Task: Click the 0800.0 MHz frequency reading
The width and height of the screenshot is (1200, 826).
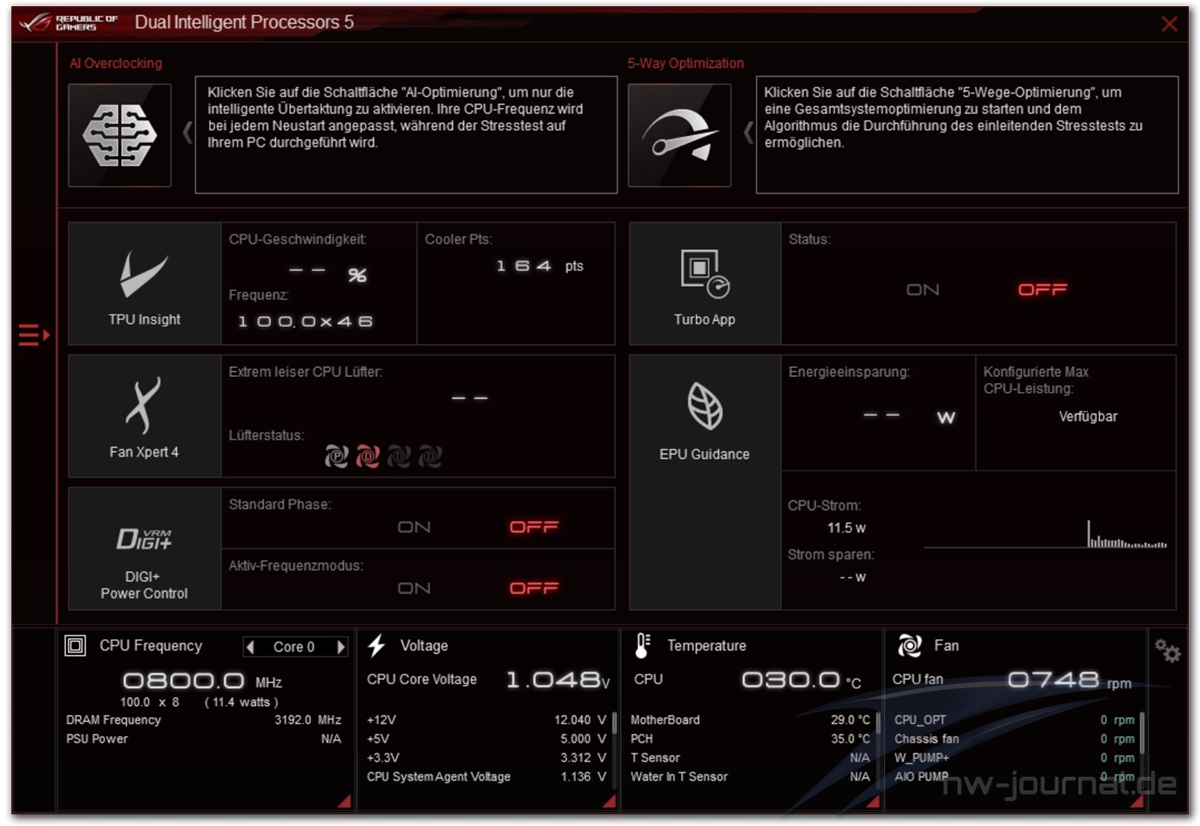Action: tap(202, 681)
